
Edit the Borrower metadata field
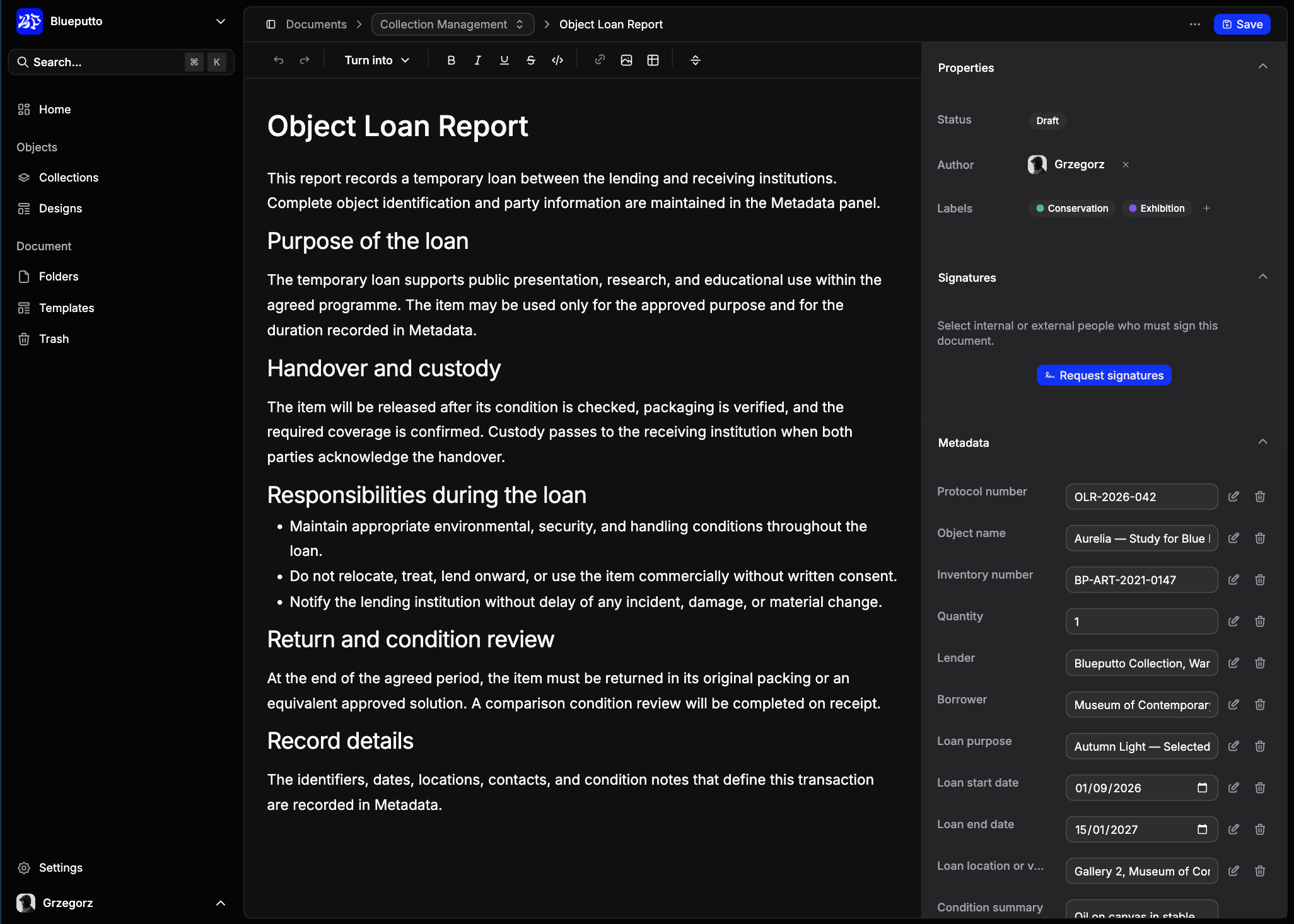tap(1233, 705)
